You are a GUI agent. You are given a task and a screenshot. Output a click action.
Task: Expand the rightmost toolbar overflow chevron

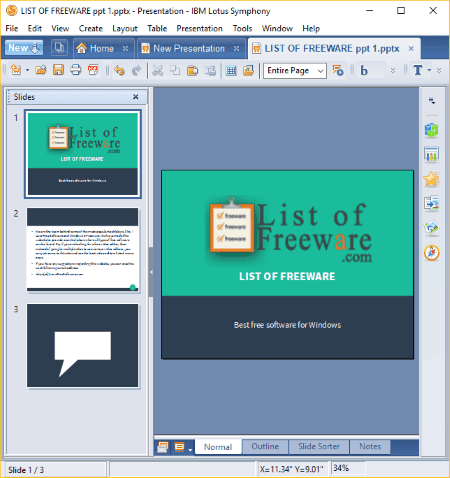pyautogui.click(x=439, y=71)
